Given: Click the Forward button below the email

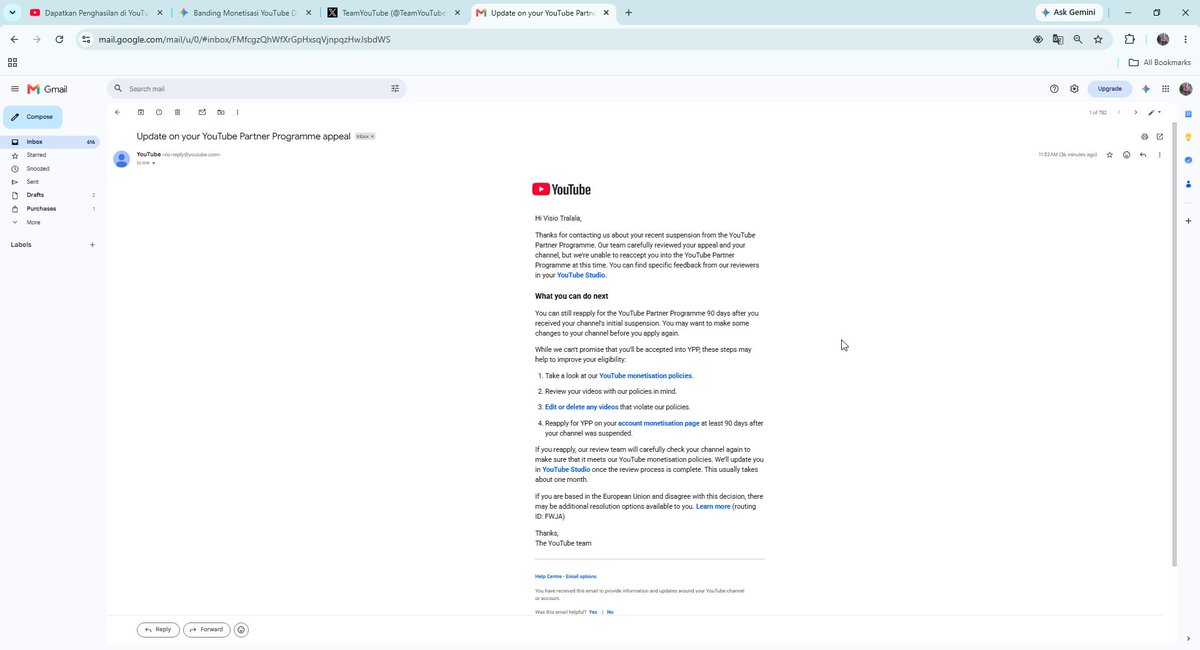Looking at the screenshot, I should pos(206,630).
